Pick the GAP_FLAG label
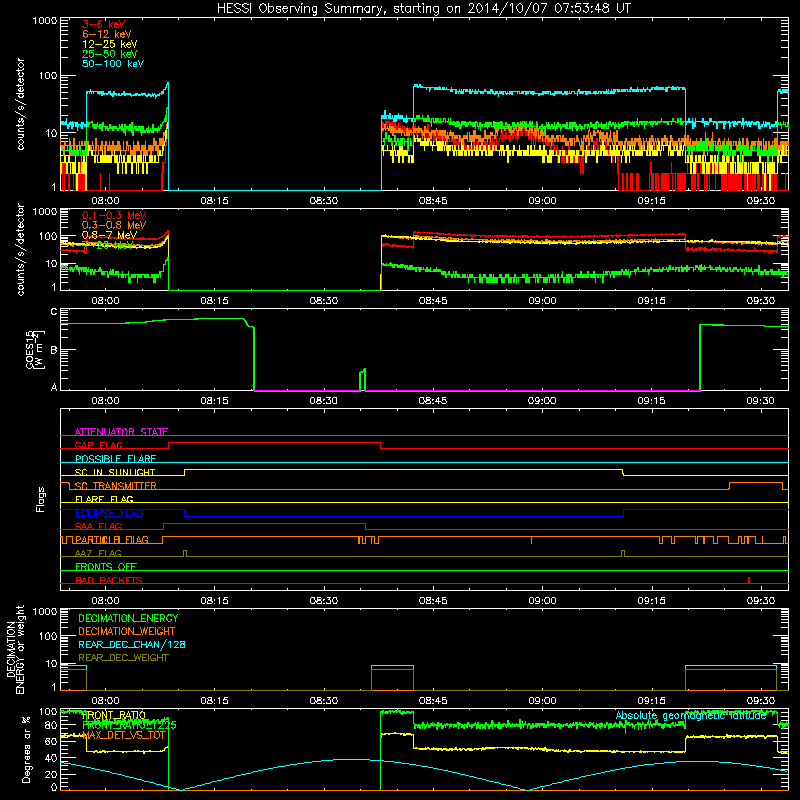 point(98,445)
